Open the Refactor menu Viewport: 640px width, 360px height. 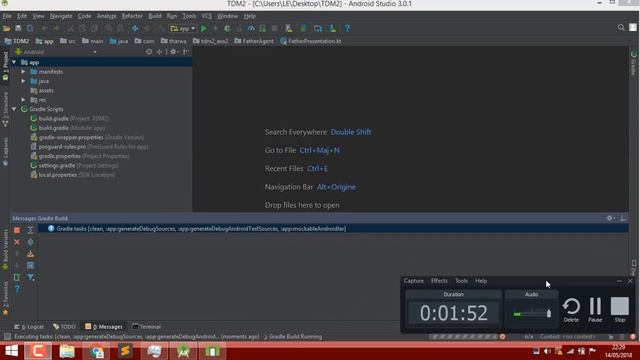(x=132, y=16)
